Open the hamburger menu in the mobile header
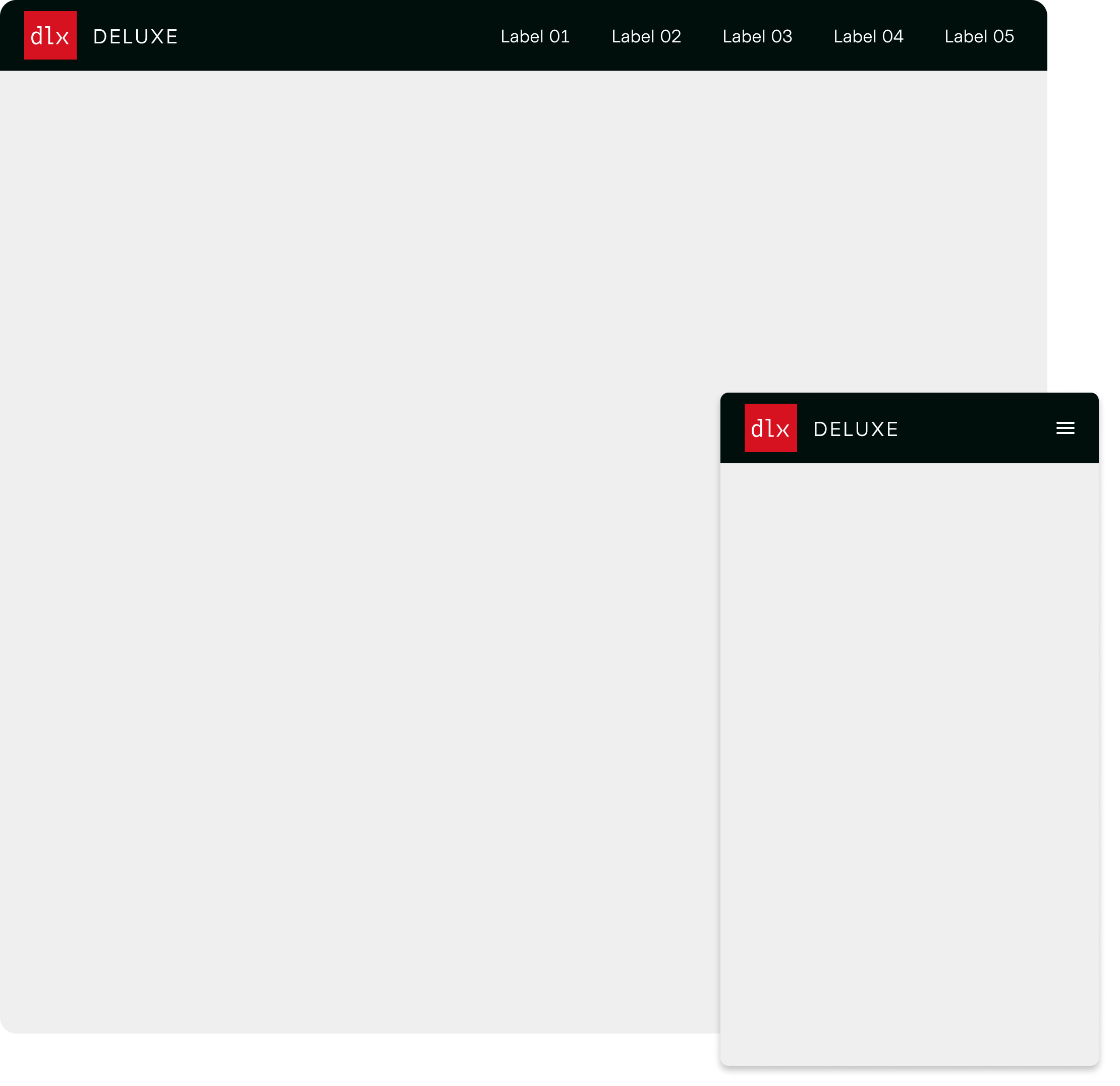 [1065, 428]
